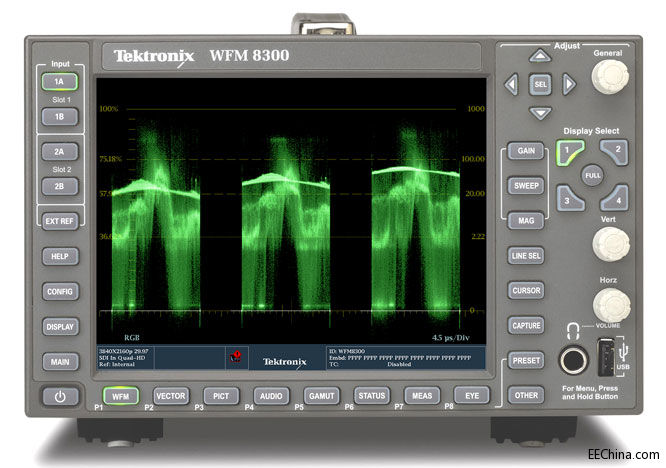Enable the CURSOR button

click(x=526, y=290)
